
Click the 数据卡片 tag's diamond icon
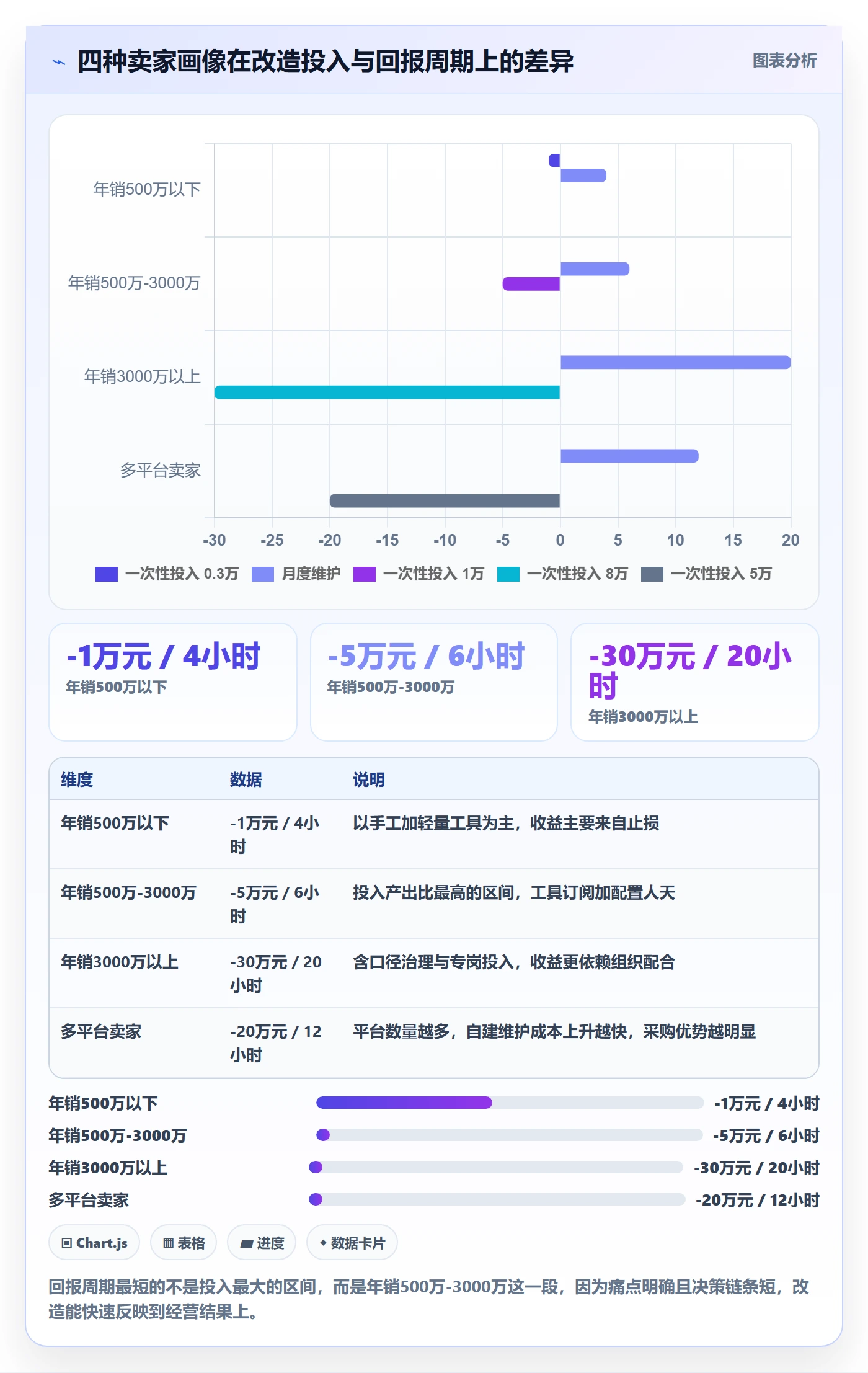[x=323, y=1243]
